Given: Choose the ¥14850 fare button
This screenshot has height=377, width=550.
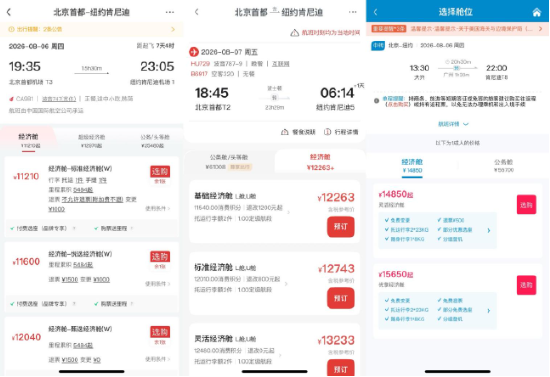Looking at the screenshot, I should click(x=526, y=205).
